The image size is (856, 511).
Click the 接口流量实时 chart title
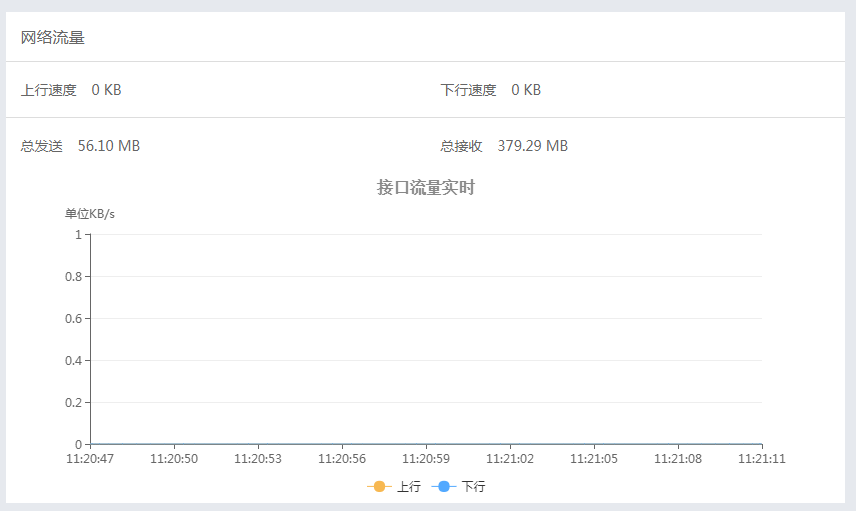[426, 188]
